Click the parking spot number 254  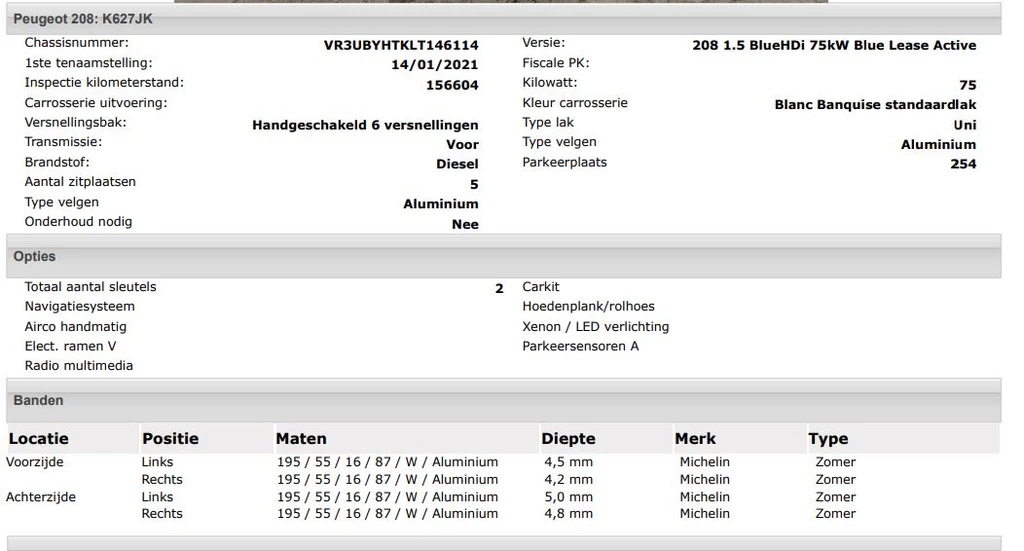[x=963, y=164]
